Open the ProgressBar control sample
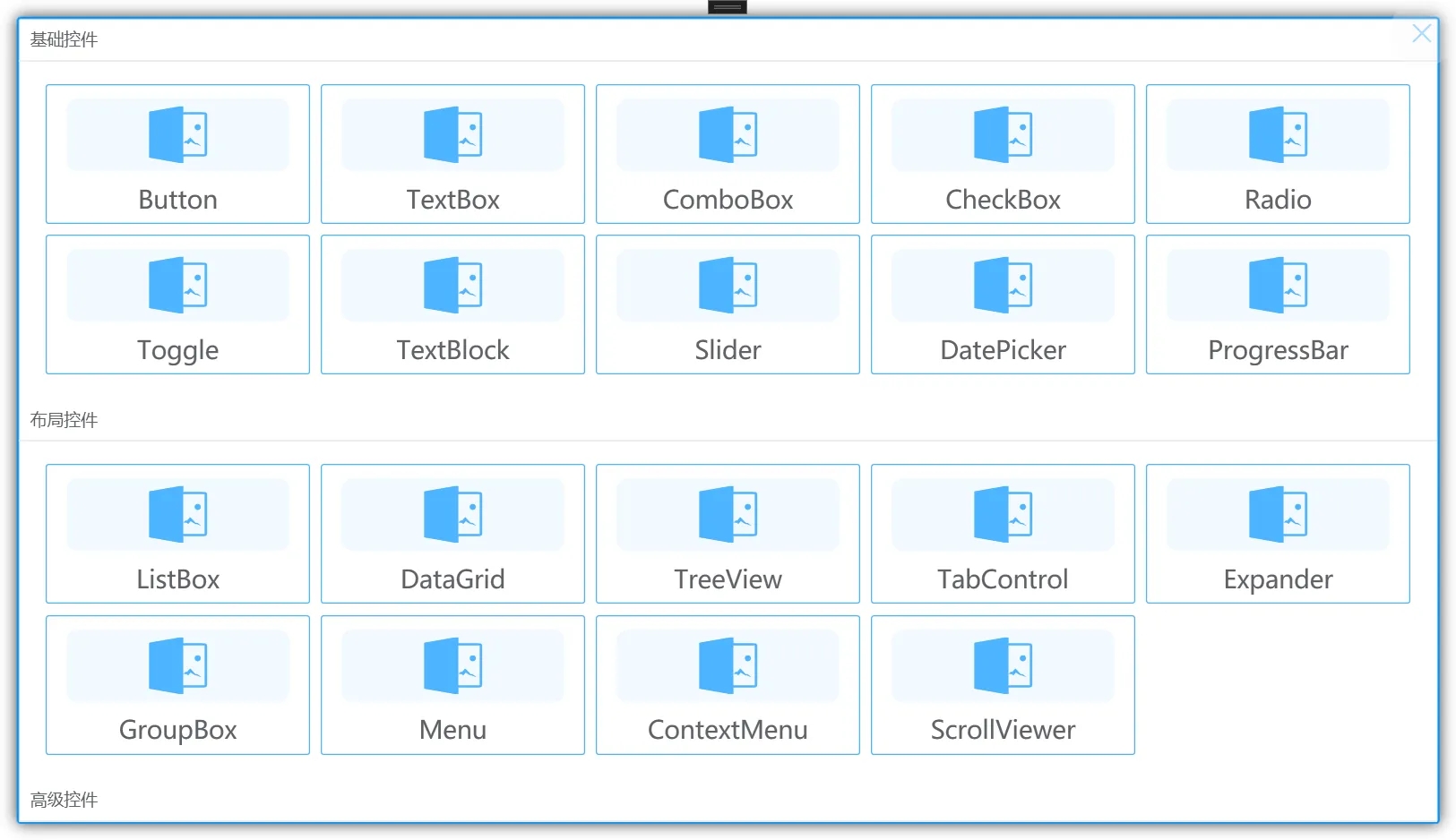1456x840 pixels. coord(1277,304)
